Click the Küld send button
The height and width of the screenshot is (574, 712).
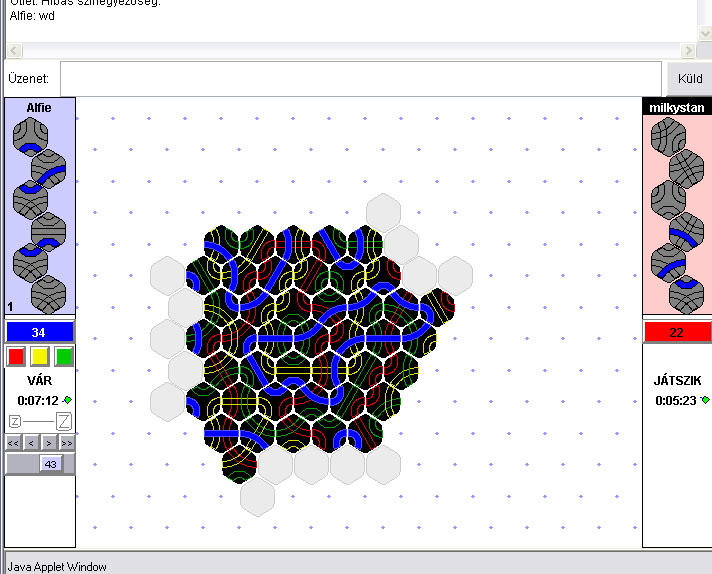click(689, 78)
